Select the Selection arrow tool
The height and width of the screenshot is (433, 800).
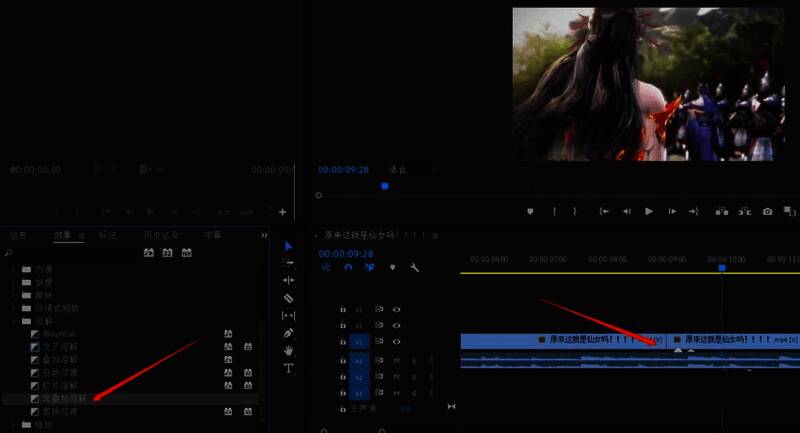pyautogui.click(x=289, y=246)
